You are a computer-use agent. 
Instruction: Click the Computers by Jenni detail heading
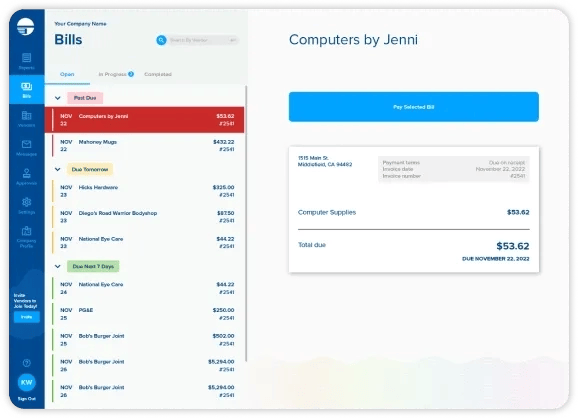coord(353,40)
